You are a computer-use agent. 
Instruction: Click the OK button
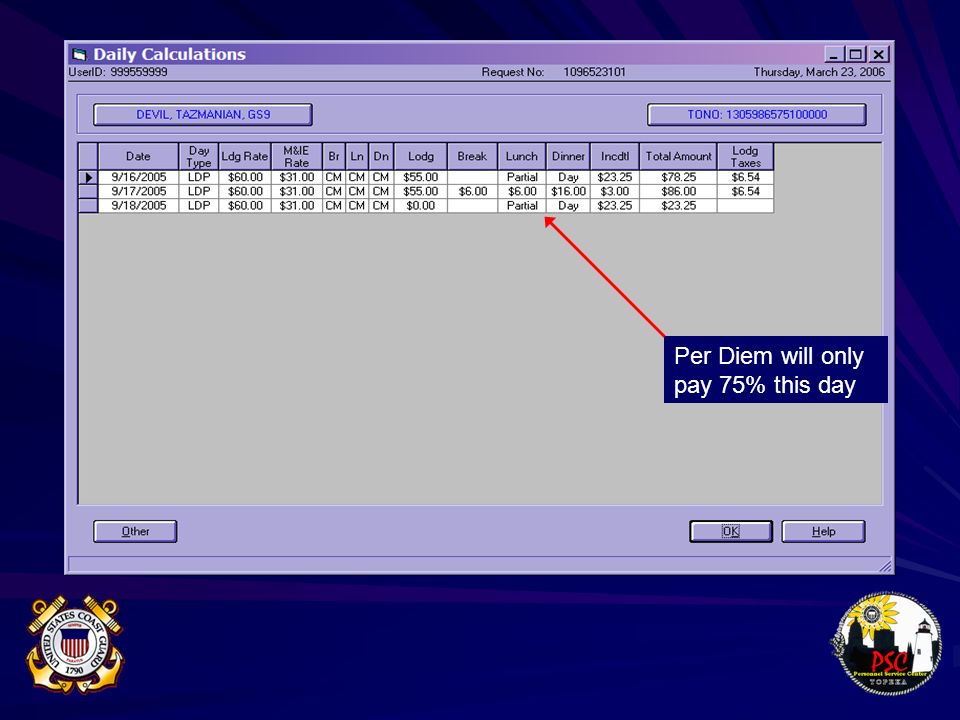(730, 531)
